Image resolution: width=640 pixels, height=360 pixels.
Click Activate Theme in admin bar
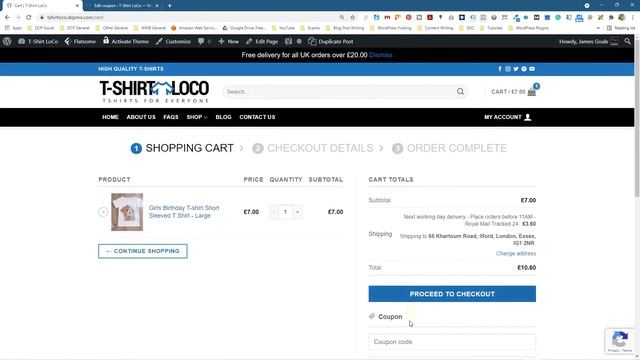(126, 41)
